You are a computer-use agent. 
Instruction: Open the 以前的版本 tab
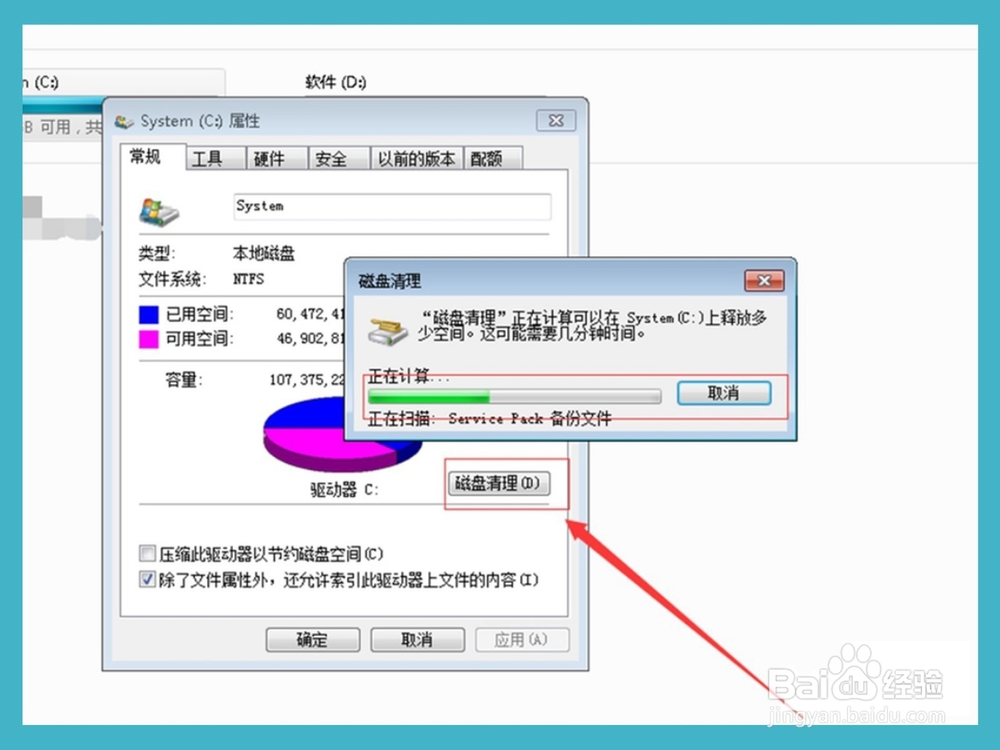click(x=416, y=158)
